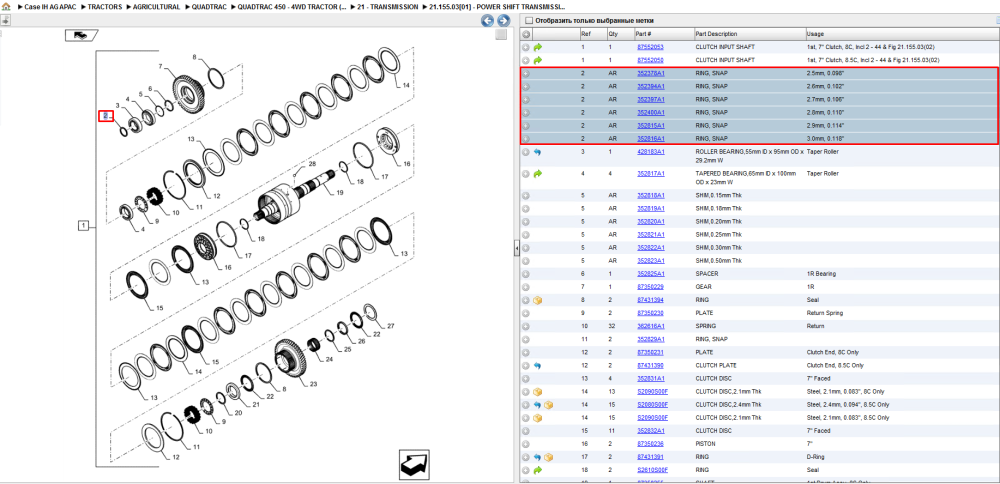1000x484 pixels.
Task: Click plus icon for snap ring 352378A1
Action: pos(526,73)
